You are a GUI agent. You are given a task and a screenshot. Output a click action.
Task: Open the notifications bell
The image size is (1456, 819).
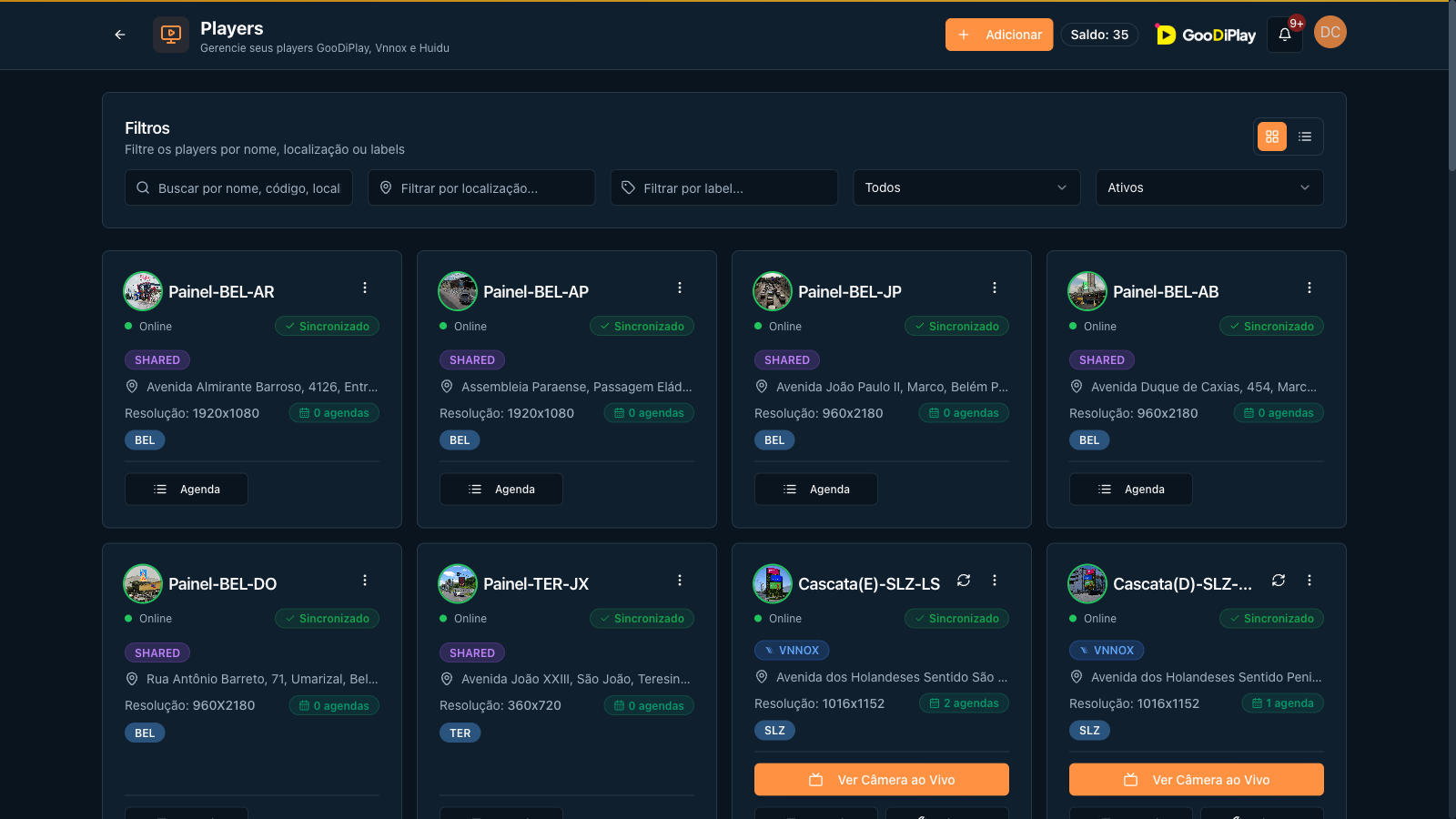tap(1285, 35)
